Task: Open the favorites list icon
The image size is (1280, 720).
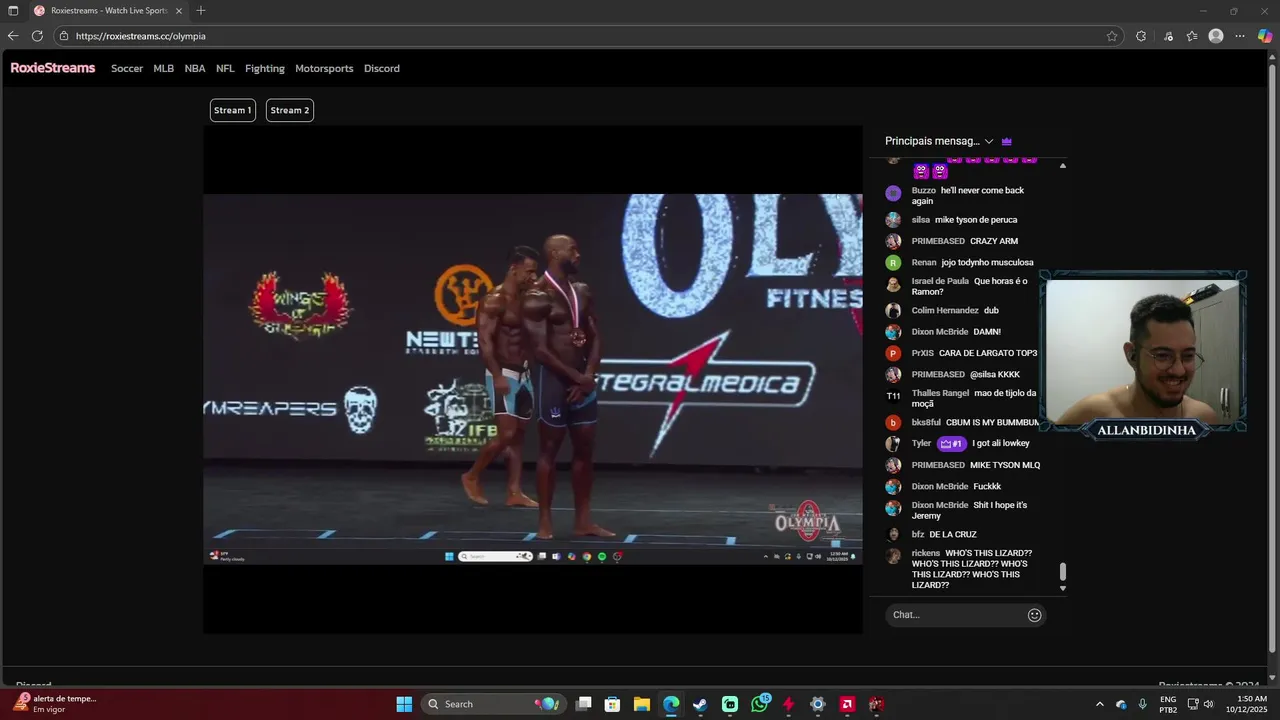Action: 1192,36
